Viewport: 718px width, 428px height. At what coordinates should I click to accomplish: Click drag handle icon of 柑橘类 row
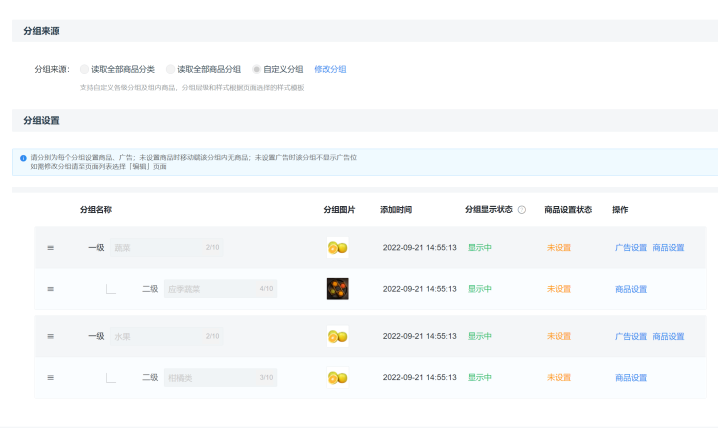click(x=51, y=378)
